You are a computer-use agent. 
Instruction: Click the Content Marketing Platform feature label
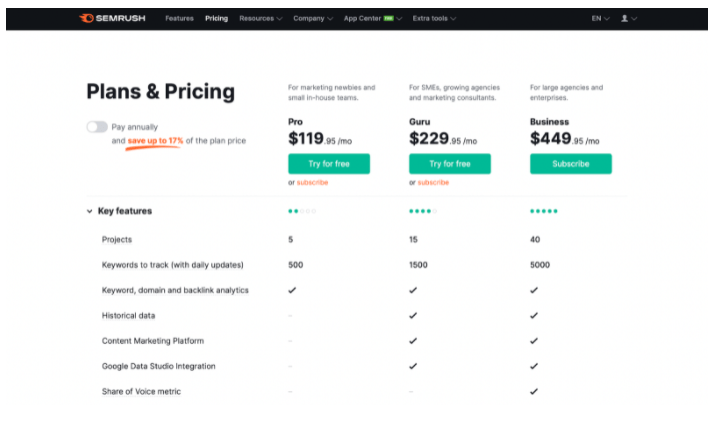point(153,341)
